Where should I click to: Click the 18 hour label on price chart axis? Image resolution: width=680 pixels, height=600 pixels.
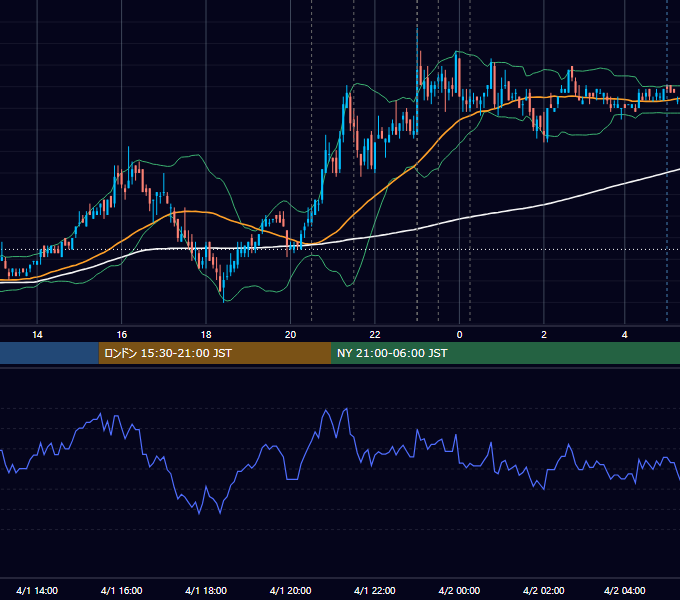pyautogui.click(x=206, y=335)
